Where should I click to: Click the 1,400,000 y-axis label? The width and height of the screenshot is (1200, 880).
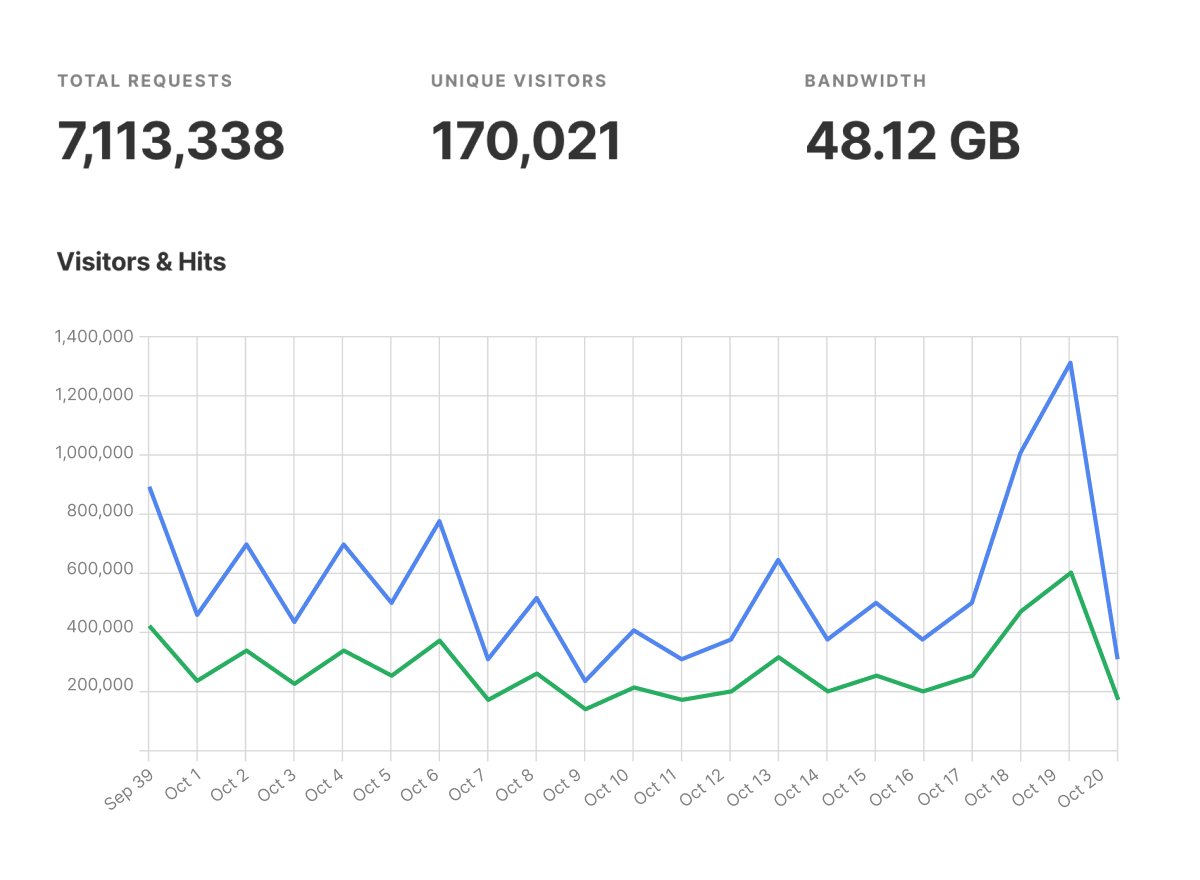(x=95, y=337)
